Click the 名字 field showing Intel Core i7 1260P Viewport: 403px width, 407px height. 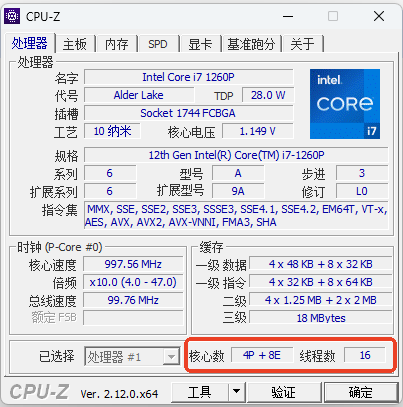189,77
